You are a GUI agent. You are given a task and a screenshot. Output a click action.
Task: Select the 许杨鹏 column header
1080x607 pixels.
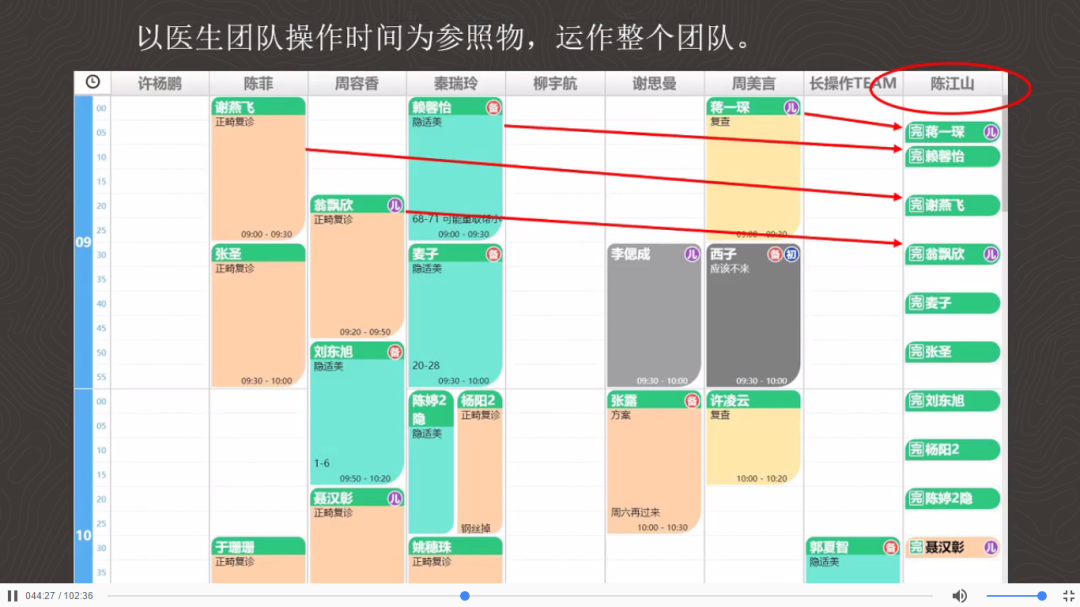(x=160, y=83)
